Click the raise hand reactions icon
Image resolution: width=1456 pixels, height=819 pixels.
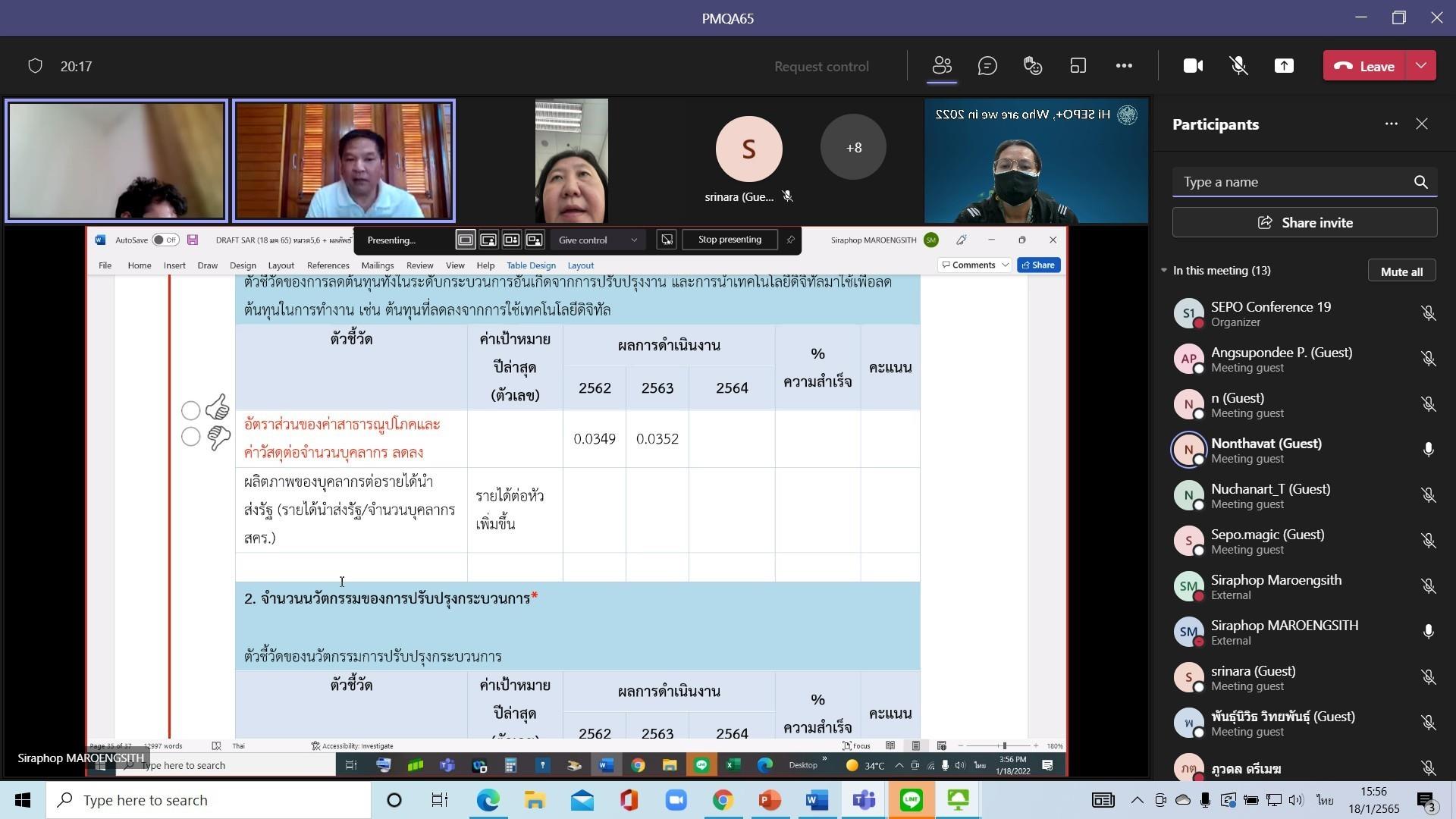(x=1033, y=66)
